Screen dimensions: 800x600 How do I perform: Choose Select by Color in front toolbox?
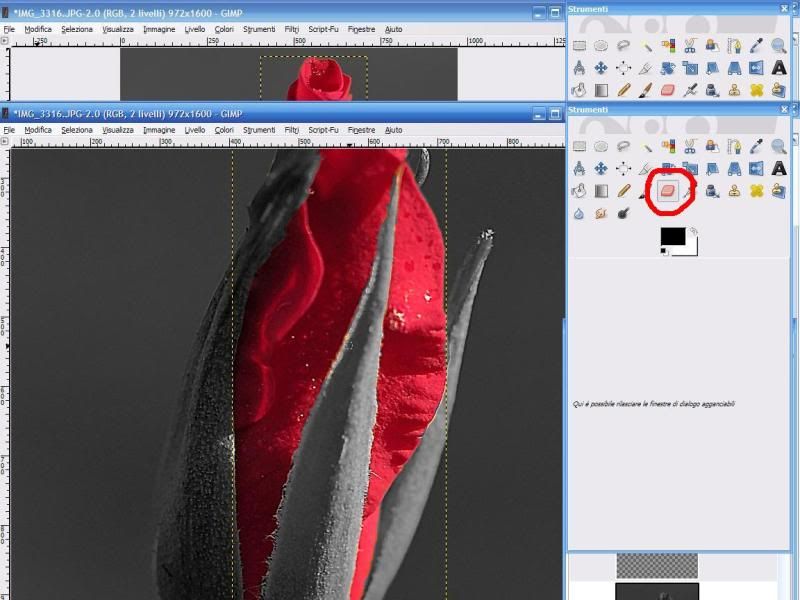[668, 147]
